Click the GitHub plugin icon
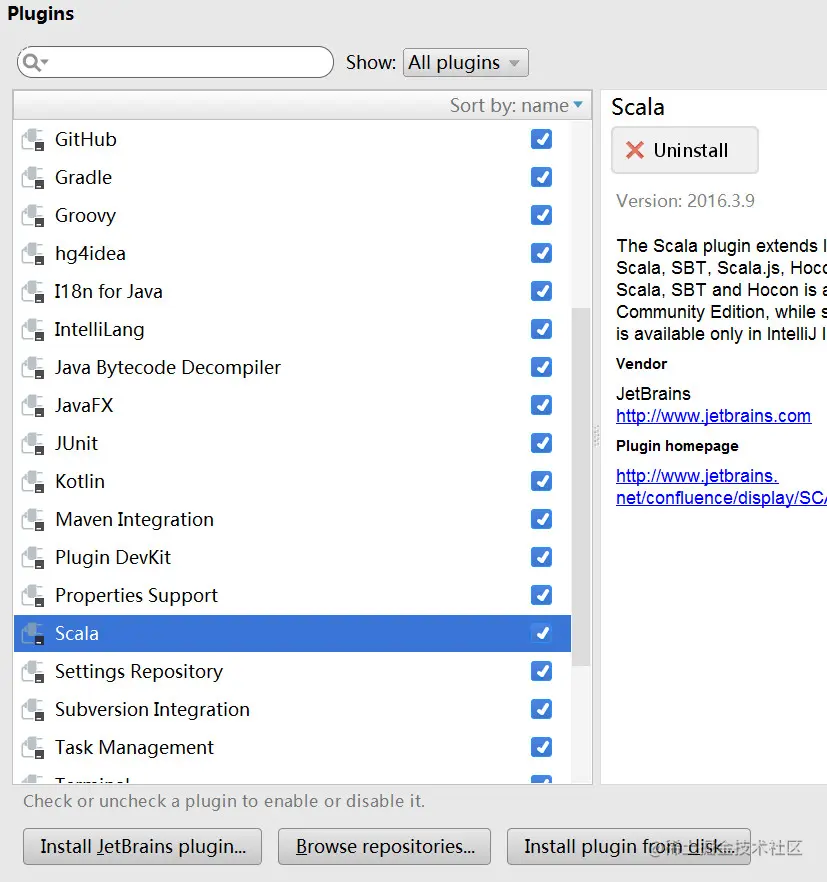This screenshot has height=882, width=827. 33,140
